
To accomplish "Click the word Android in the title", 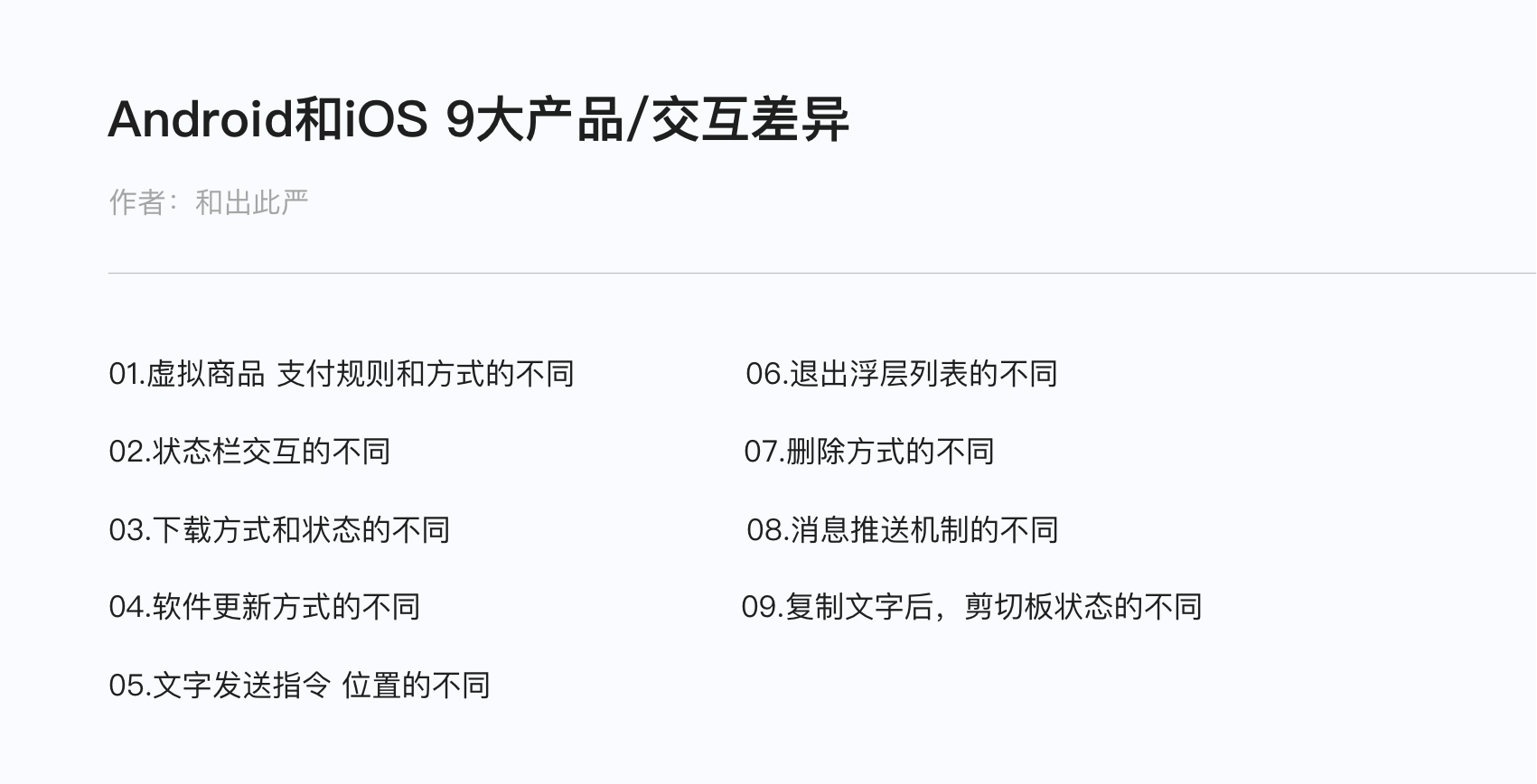I will [201, 119].
